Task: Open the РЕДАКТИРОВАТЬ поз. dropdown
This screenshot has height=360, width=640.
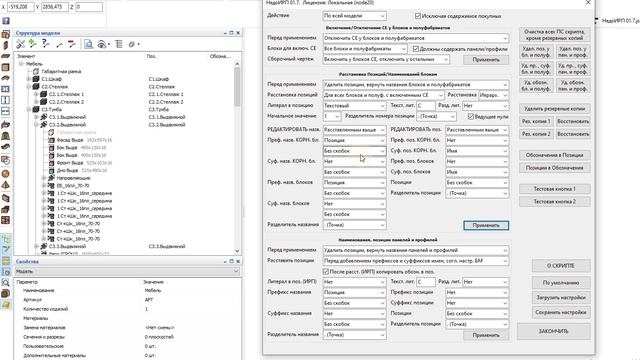Action: coord(477,130)
